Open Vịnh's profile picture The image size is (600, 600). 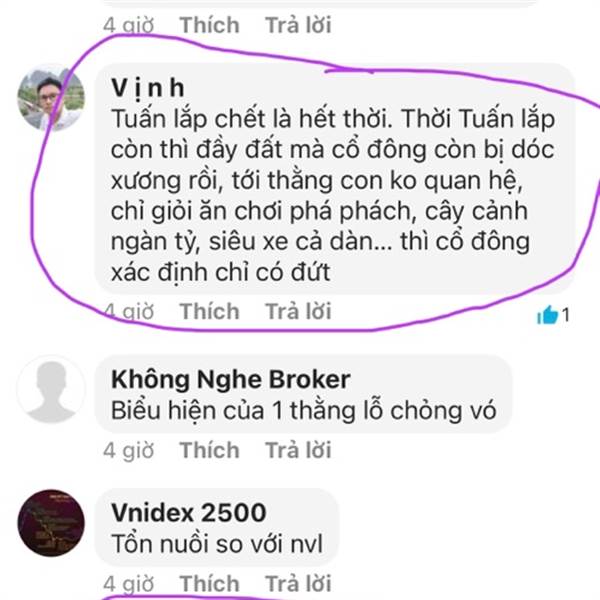[x=51, y=97]
